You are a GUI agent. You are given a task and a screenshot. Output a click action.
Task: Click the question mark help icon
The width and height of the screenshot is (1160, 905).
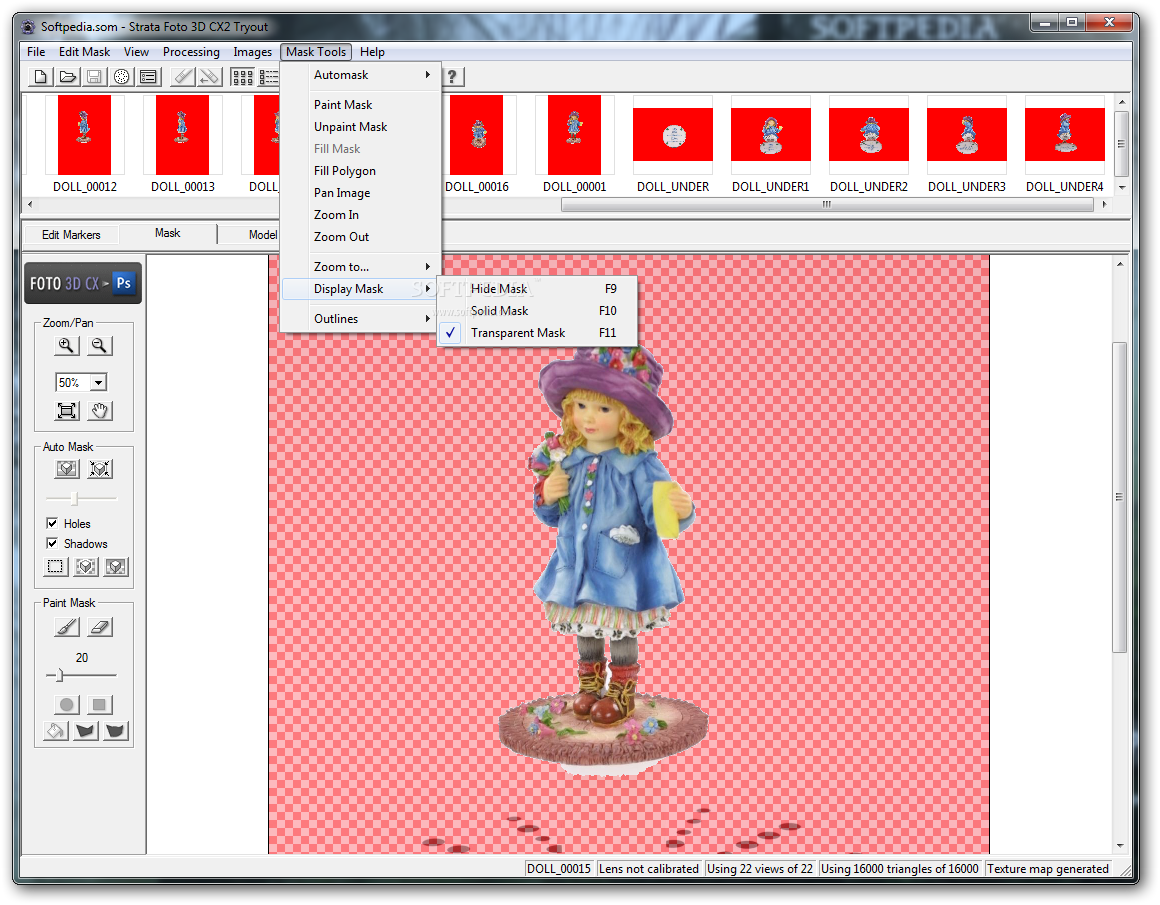[452, 76]
